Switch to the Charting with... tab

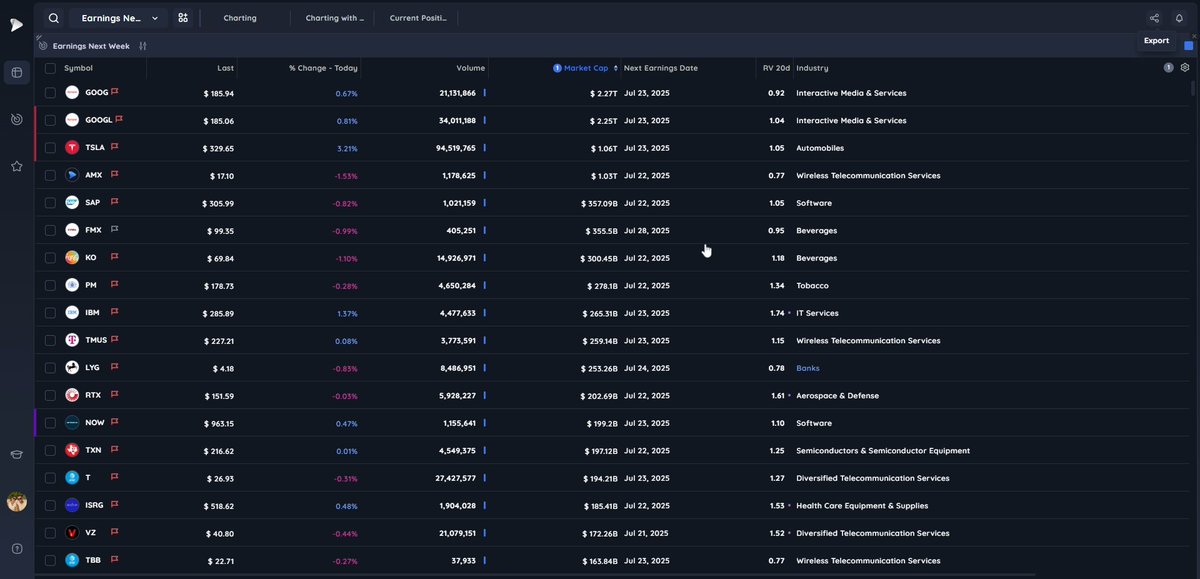[334, 18]
